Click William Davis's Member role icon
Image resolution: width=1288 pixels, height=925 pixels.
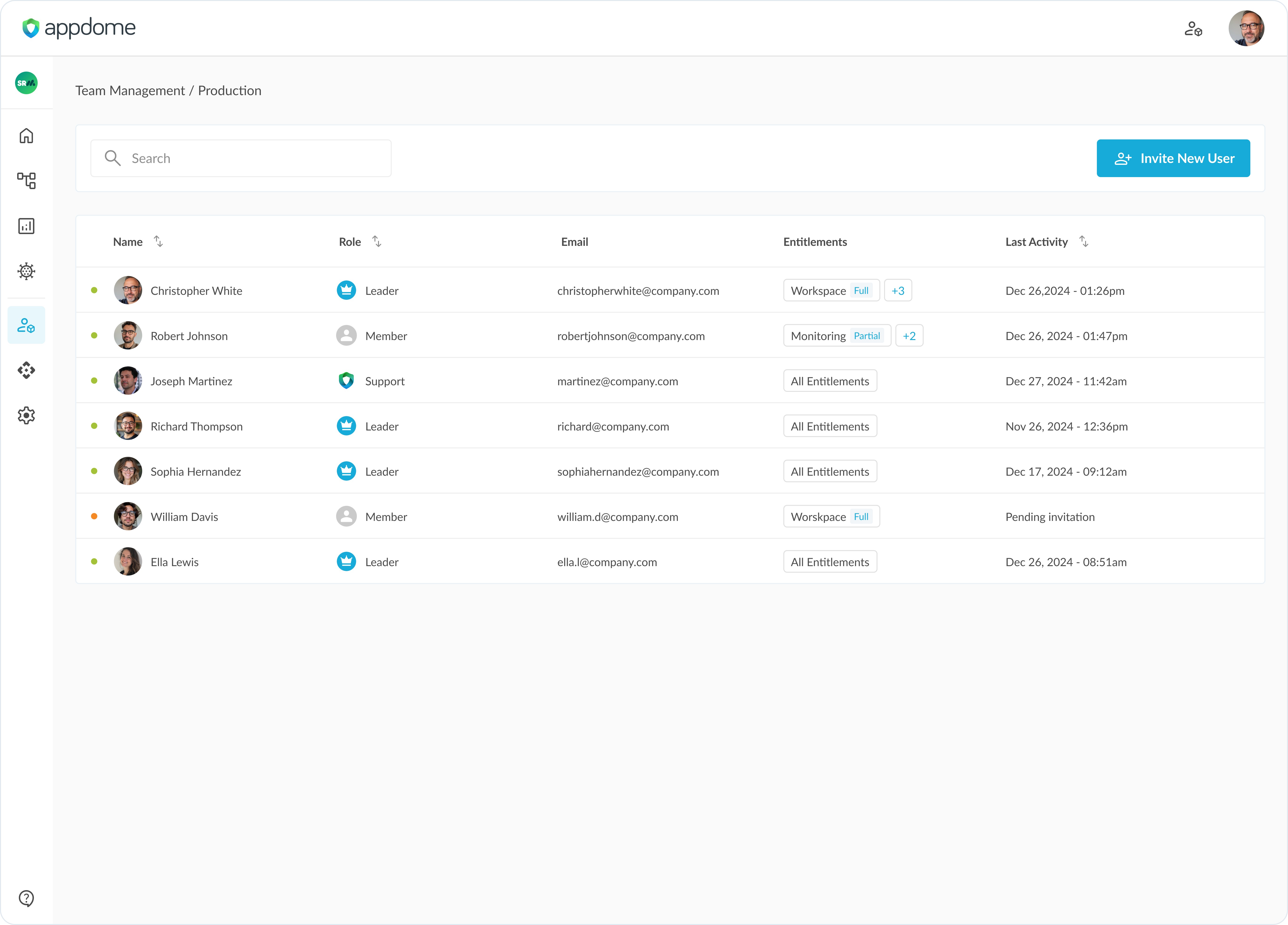[x=346, y=516]
